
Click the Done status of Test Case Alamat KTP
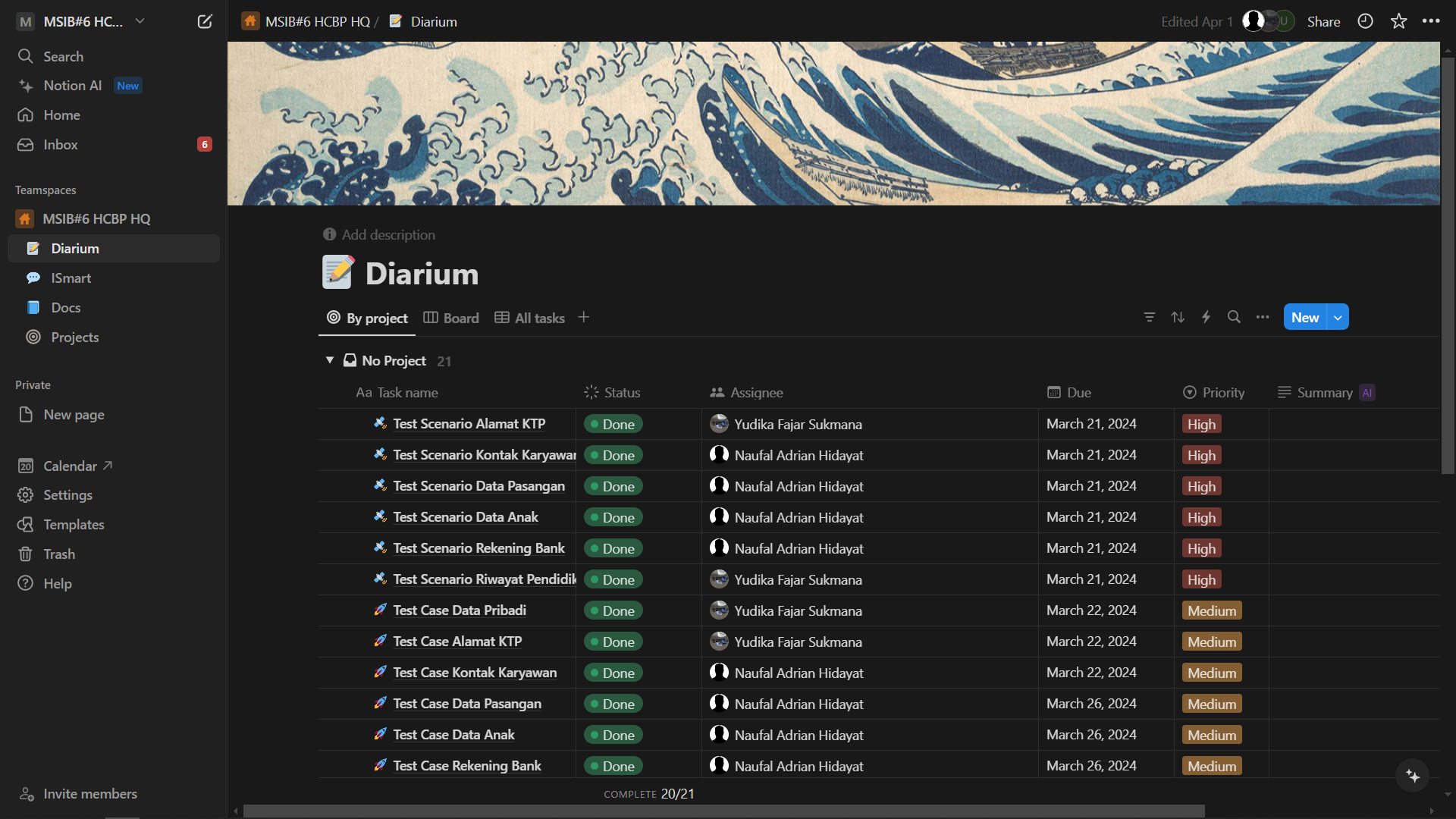613,642
